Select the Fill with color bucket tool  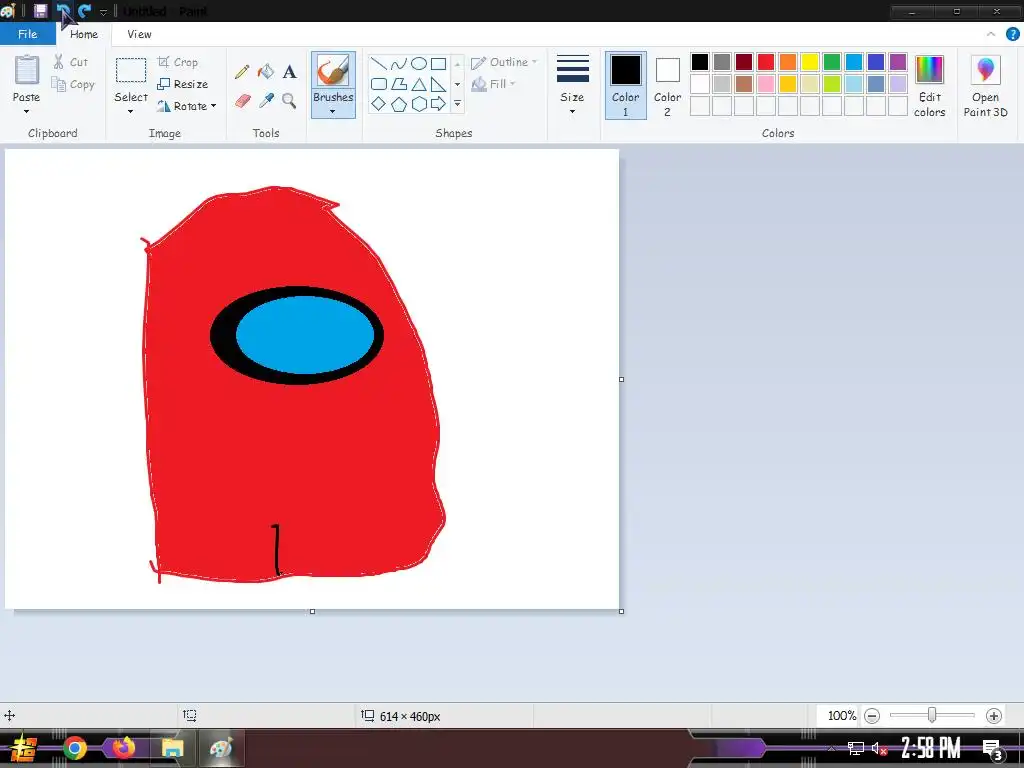click(x=266, y=71)
